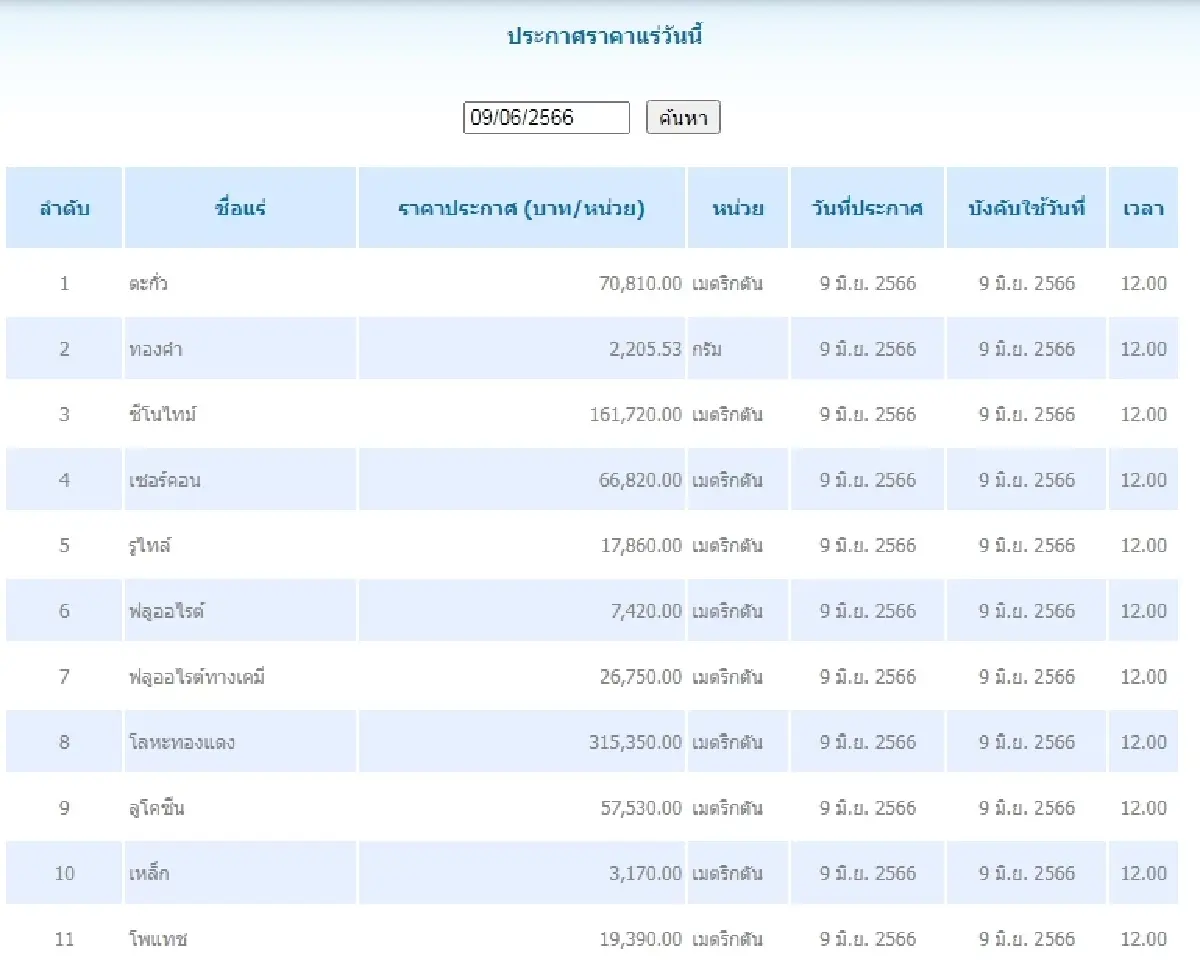Click the unit กรัม in the ทองคำ row
Viewport: 1200px width, 980px height.
pyautogui.click(x=706, y=349)
